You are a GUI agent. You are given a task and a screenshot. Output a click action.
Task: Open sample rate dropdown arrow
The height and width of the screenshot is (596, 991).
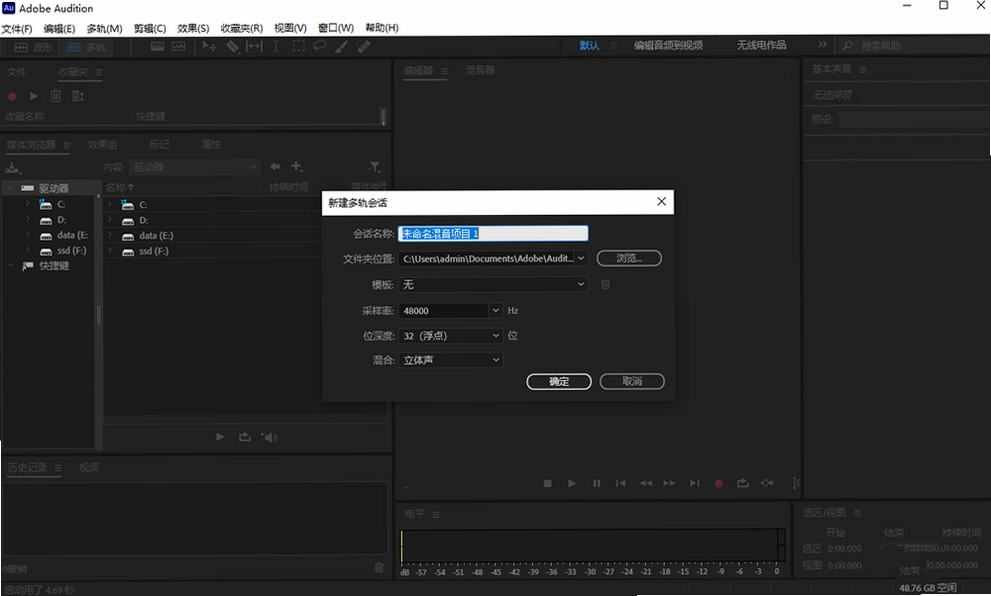pos(496,310)
